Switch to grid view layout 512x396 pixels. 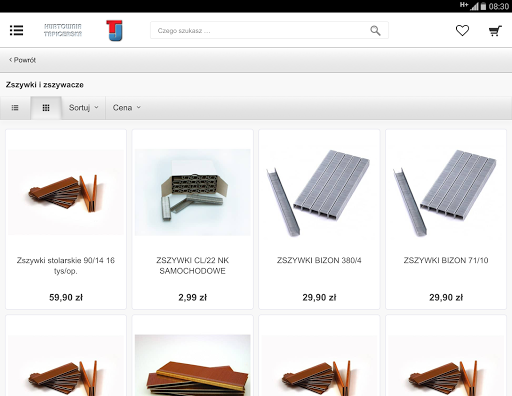(46, 108)
